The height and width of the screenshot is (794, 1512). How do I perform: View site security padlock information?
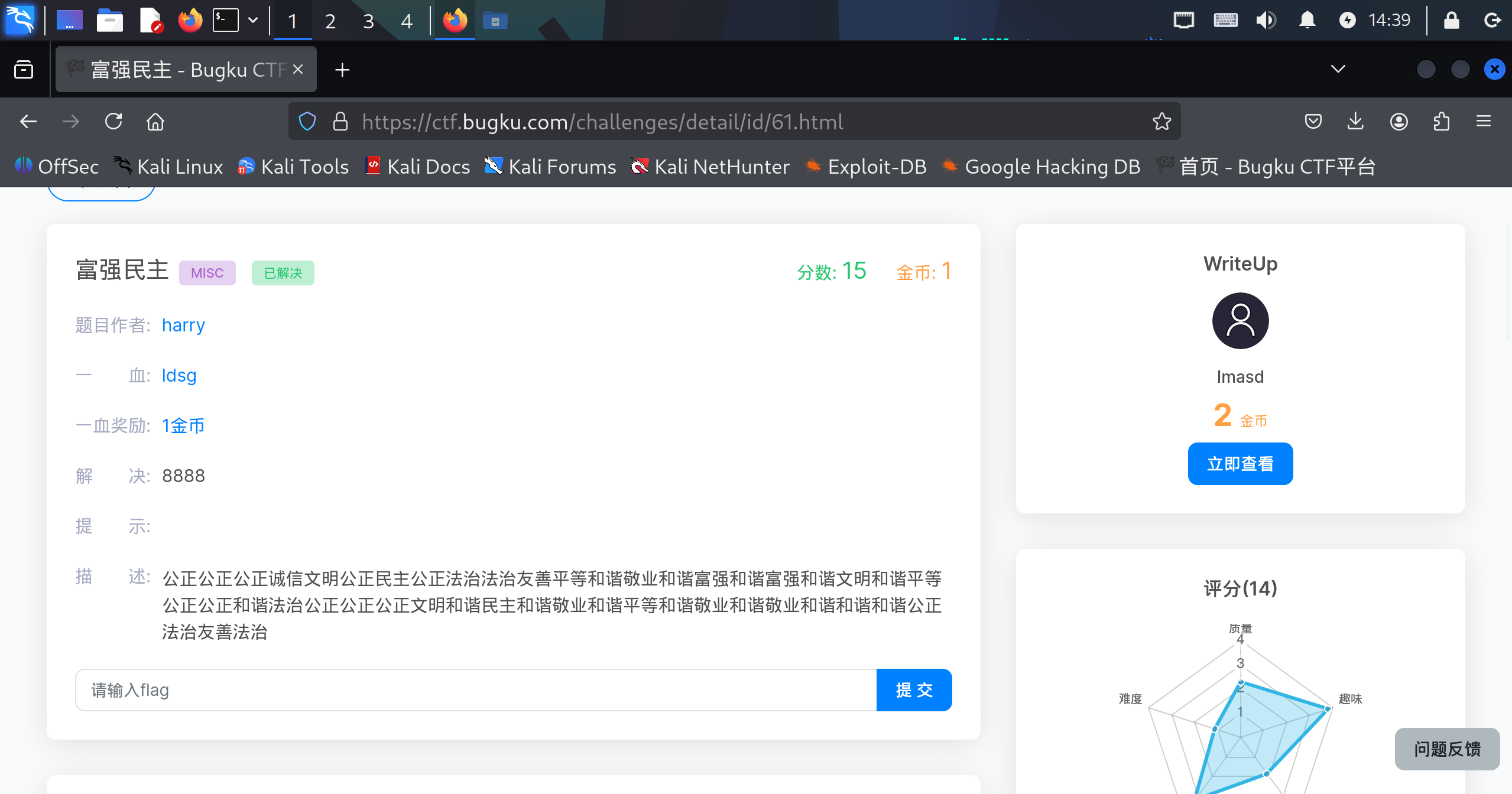(x=340, y=122)
